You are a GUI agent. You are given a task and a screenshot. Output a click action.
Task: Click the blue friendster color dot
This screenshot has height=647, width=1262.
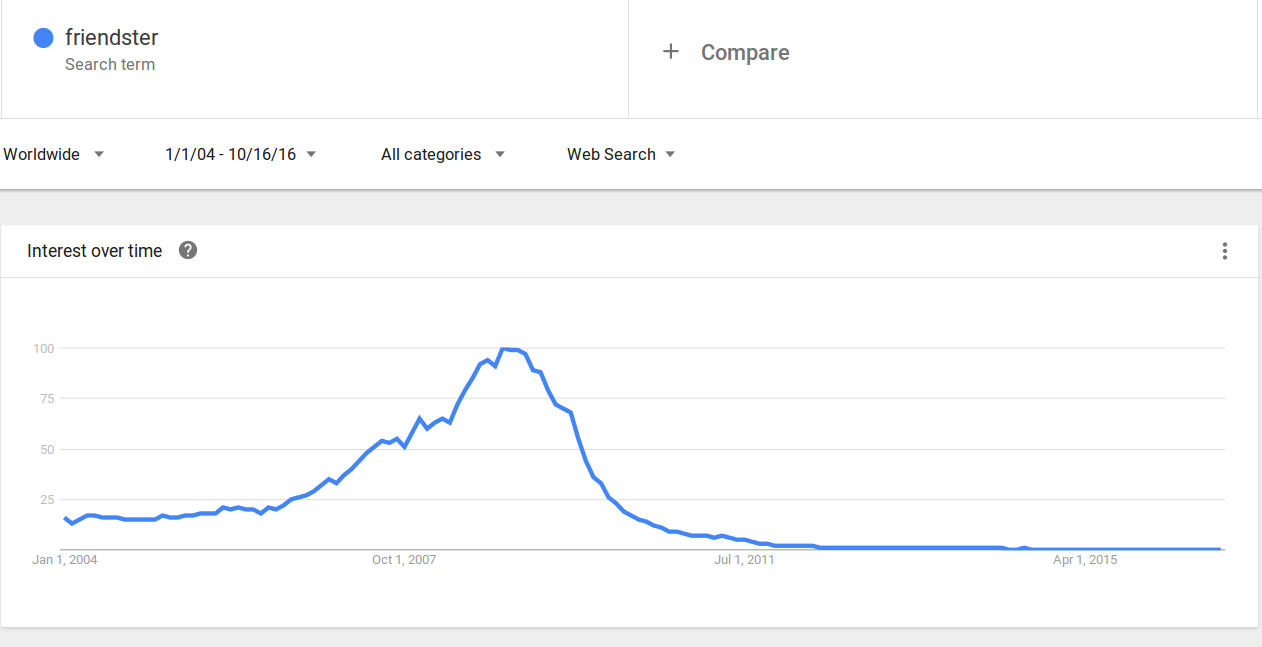click(43, 38)
